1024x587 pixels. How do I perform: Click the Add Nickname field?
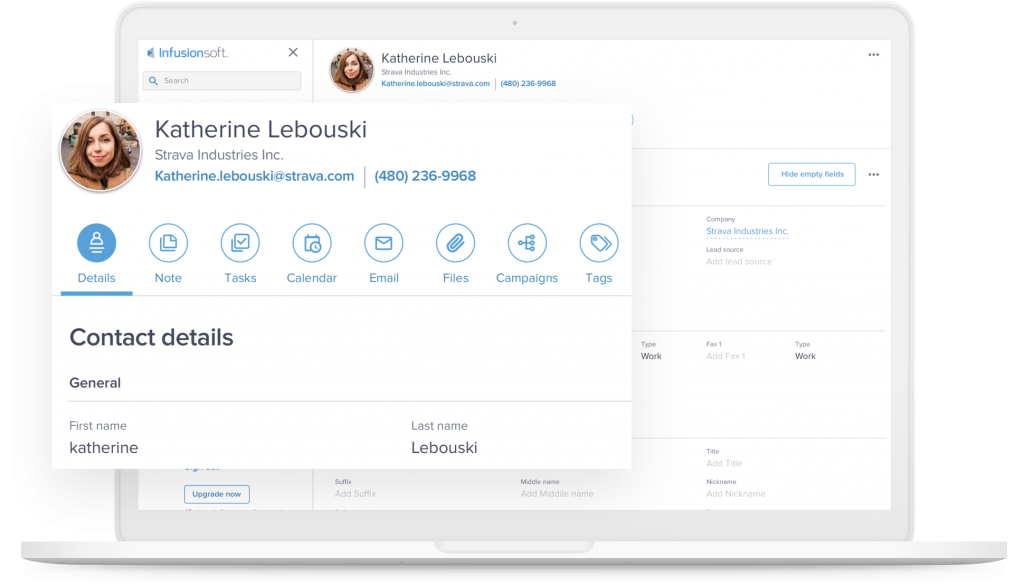coord(735,494)
